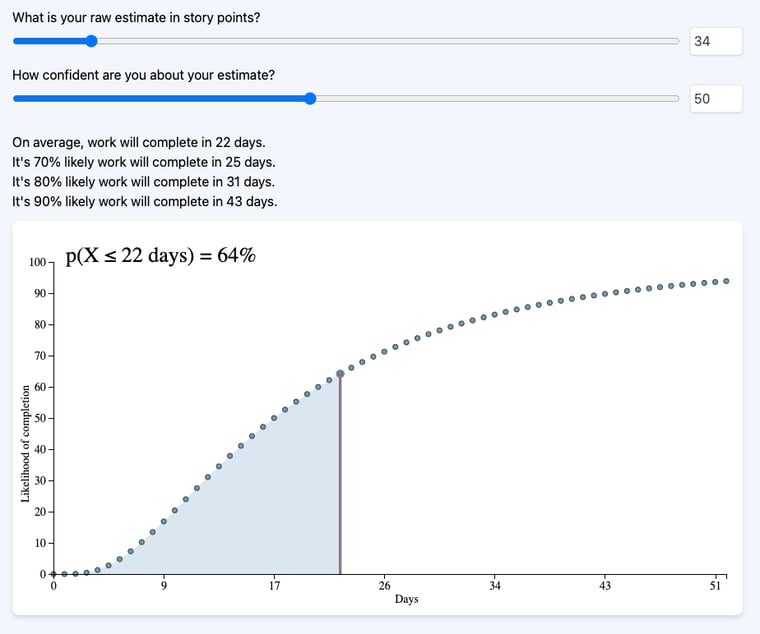The image size is (760, 634).
Task: Click the story points input showing 34
Action: (716, 41)
